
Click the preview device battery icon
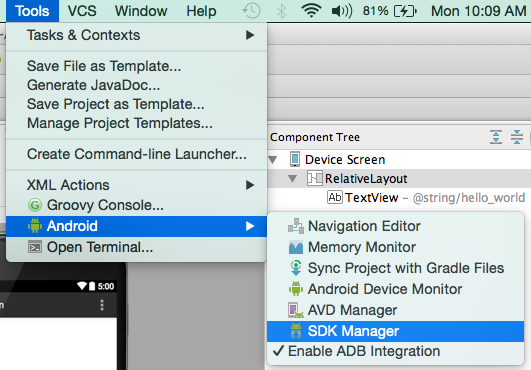92,286
